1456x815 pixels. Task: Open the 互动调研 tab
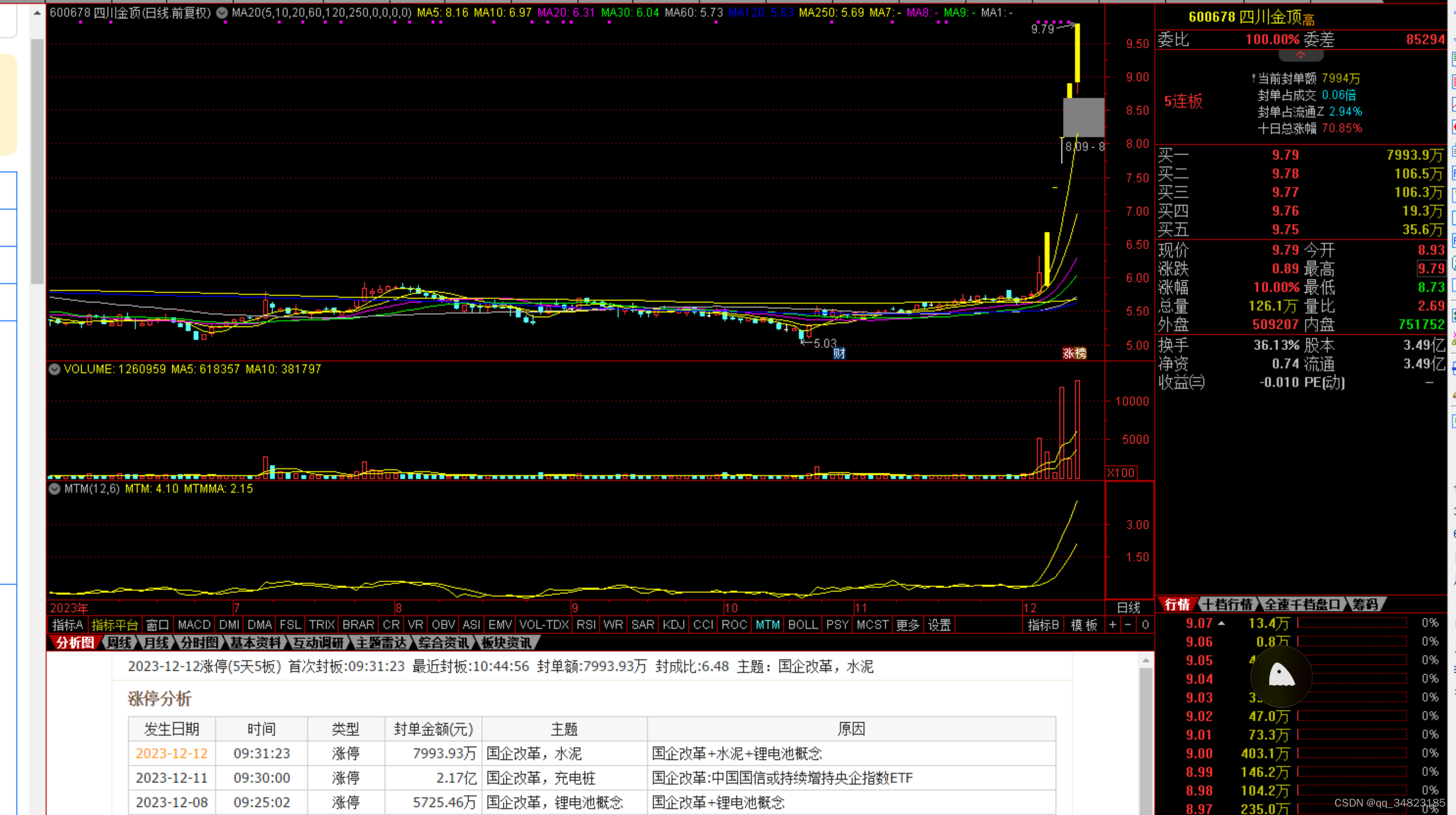point(318,643)
